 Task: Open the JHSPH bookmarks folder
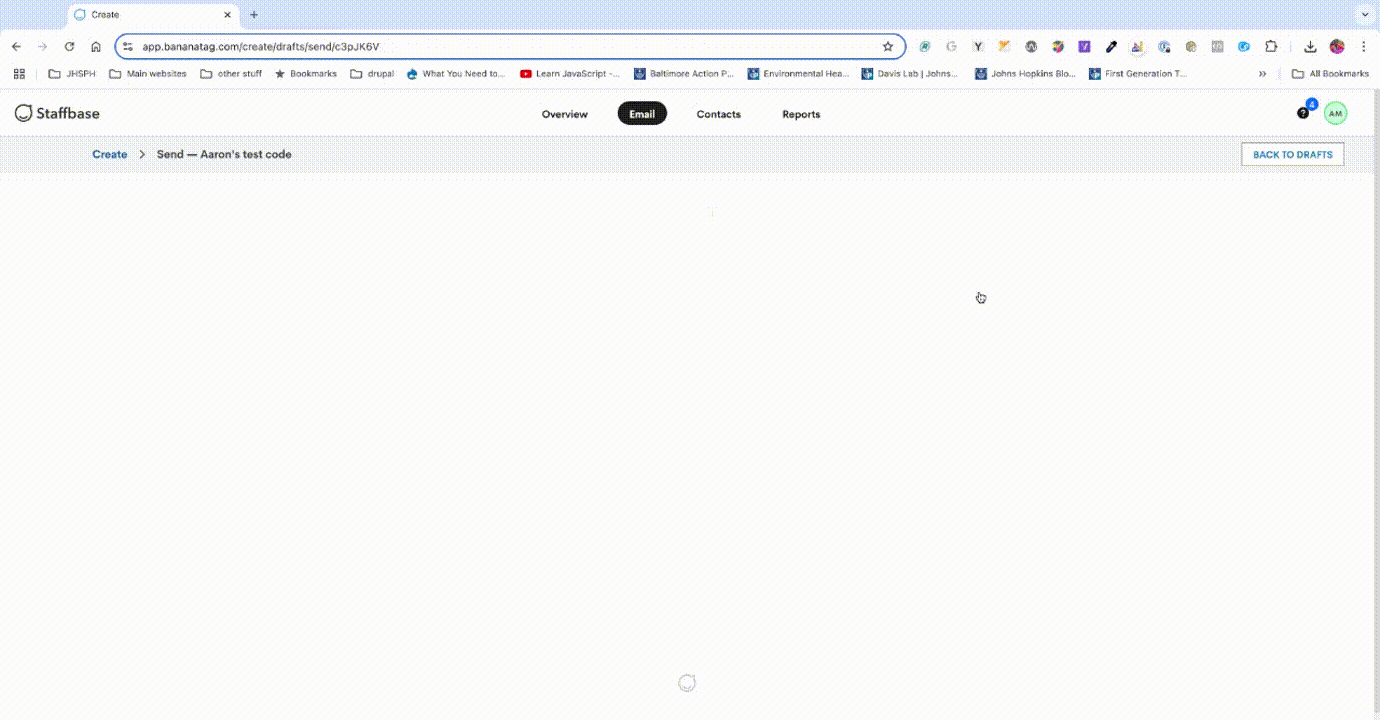(72, 73)
